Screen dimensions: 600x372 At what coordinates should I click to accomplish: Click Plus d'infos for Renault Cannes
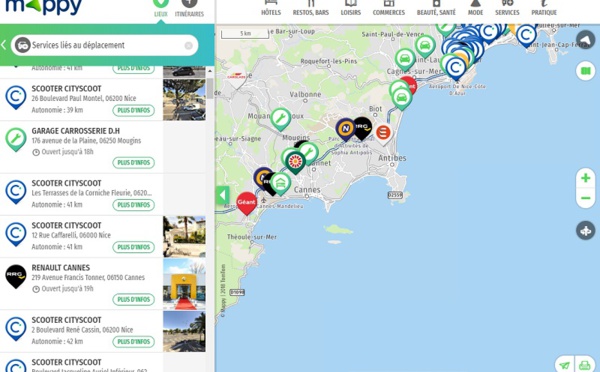[x=134, y=299]
